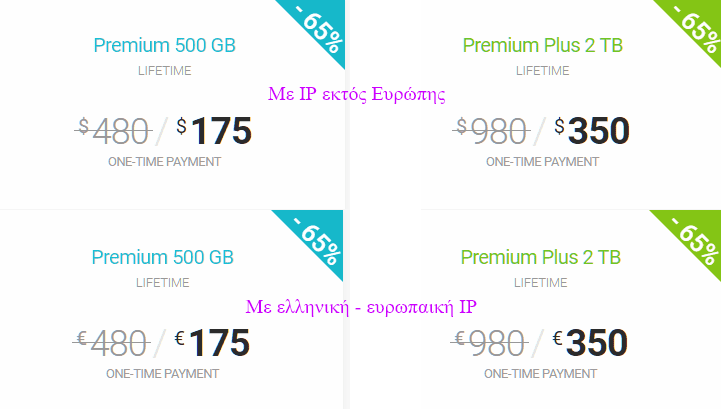Click the crossed-out €980 original price

pyautogui.click(x=489, y=343)
